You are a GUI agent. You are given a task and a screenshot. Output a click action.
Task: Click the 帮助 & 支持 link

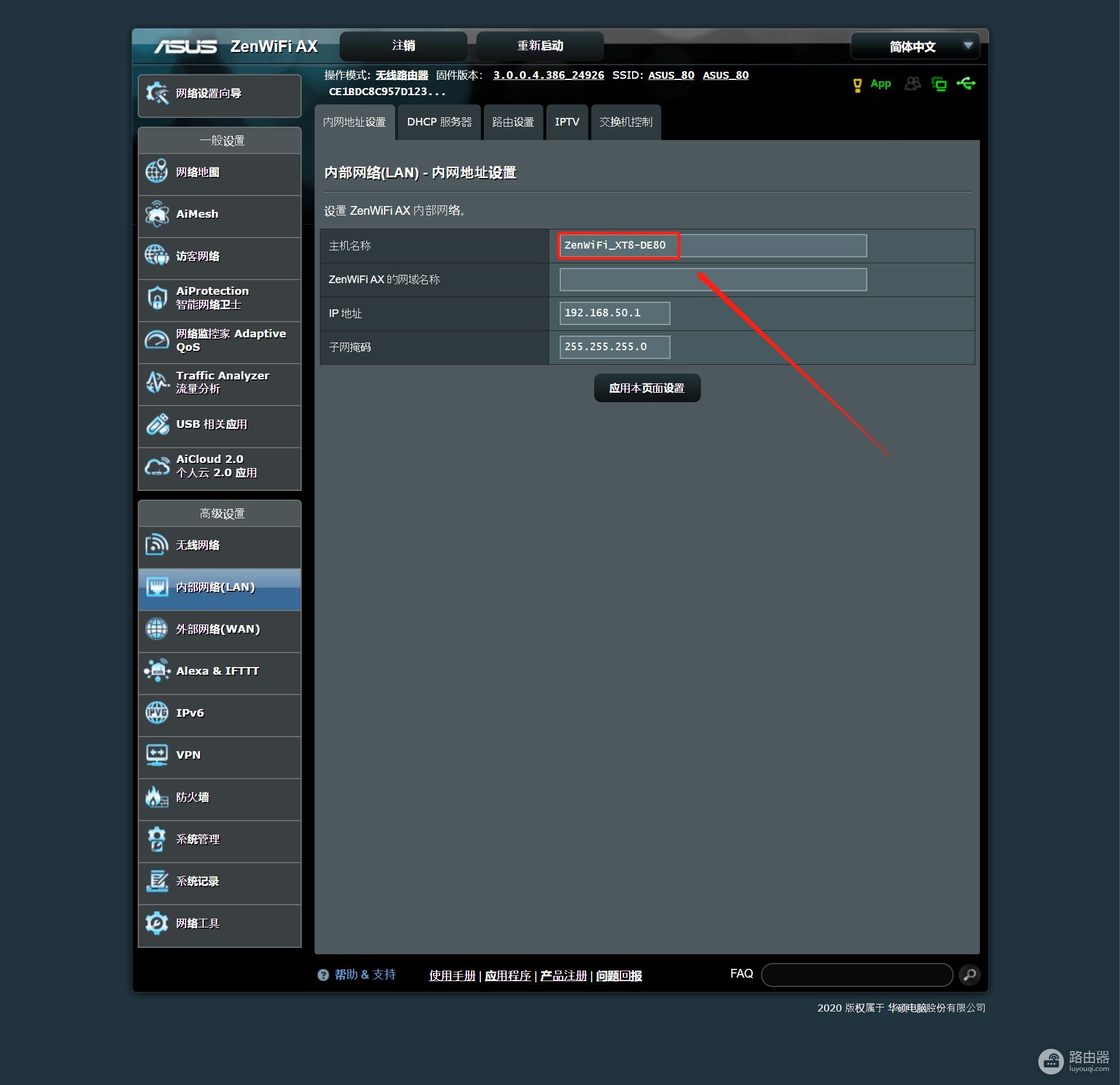coord(365,975)
